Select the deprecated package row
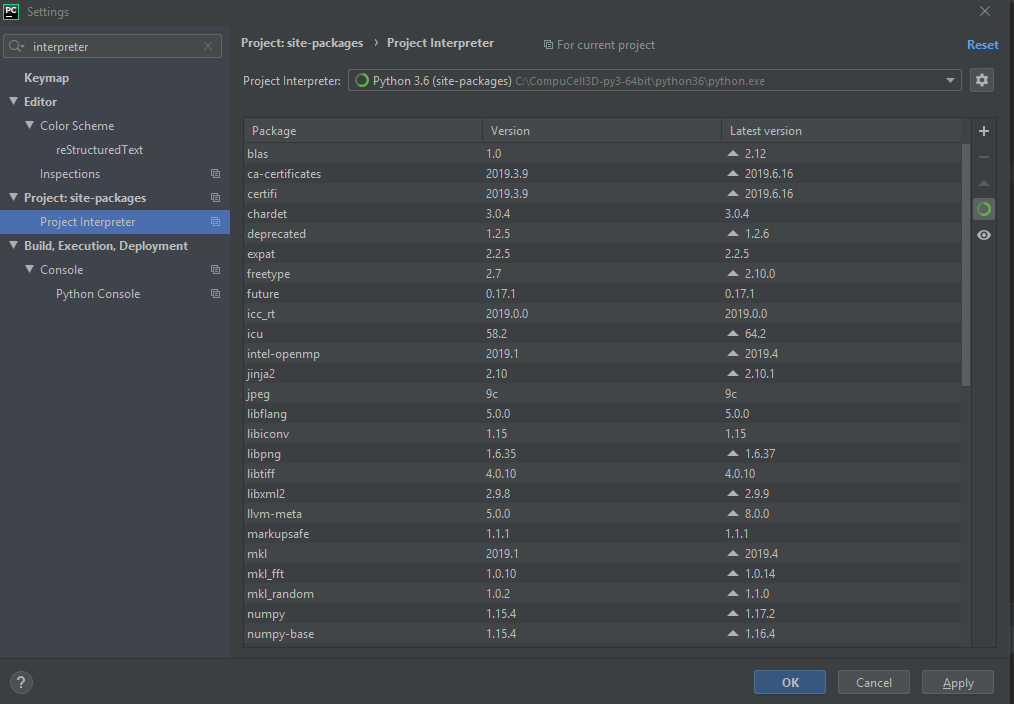The height and width of the screenshot is (704, 1014). click(603, 233)
